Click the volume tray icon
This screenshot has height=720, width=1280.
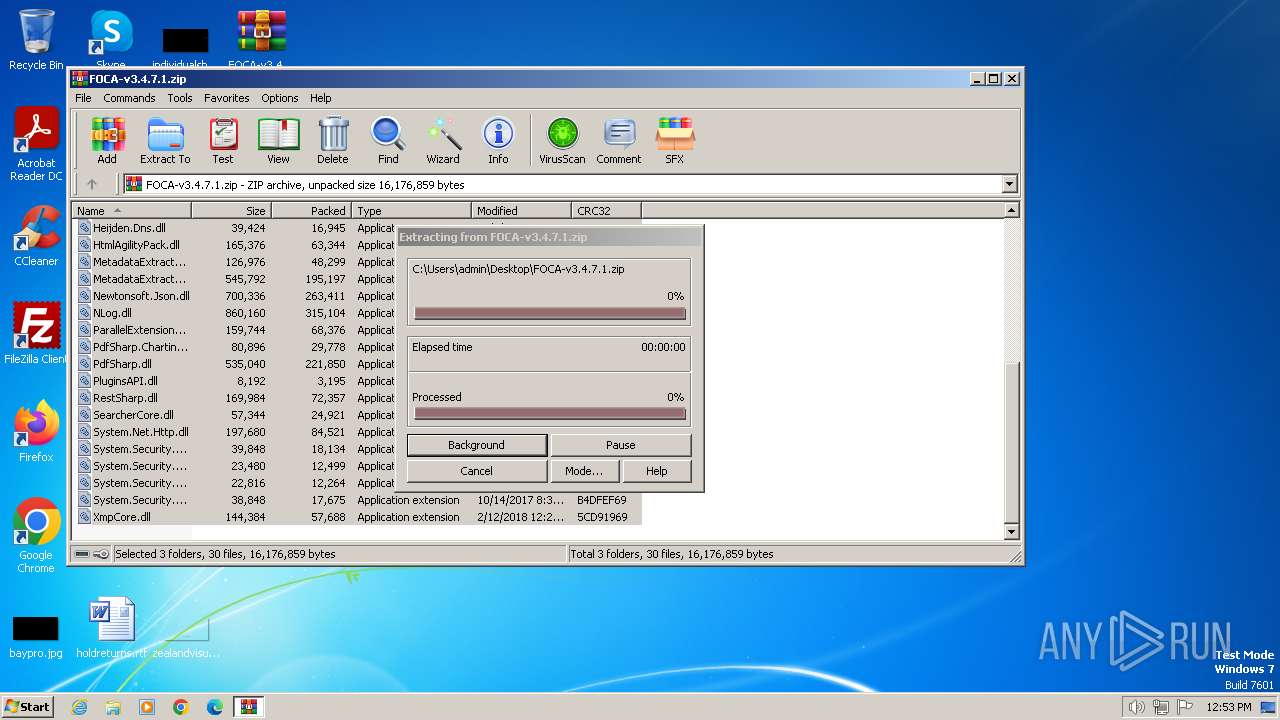1136,707
